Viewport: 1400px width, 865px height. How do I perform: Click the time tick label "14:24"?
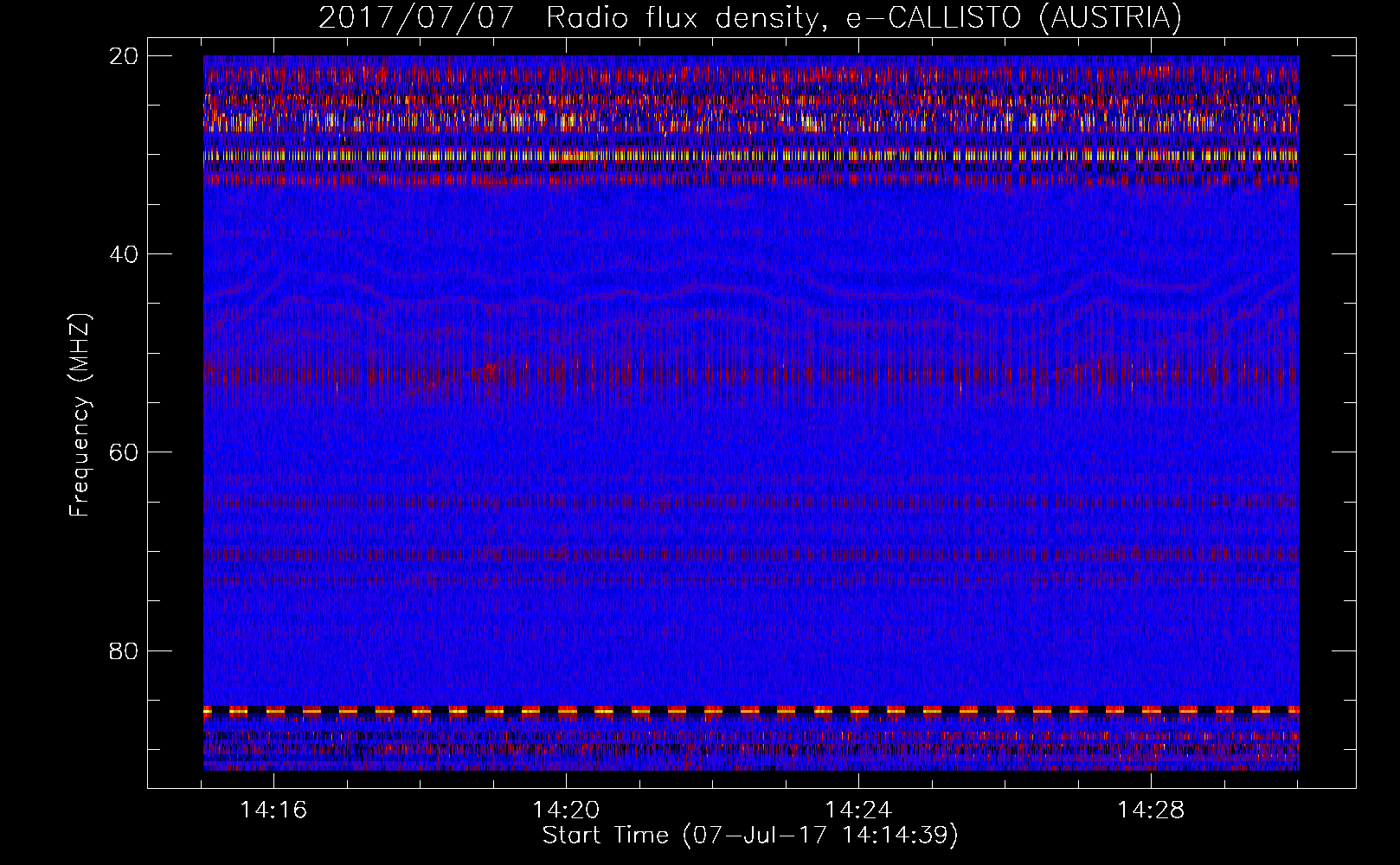pyautogui.click(x=858, y=811)
